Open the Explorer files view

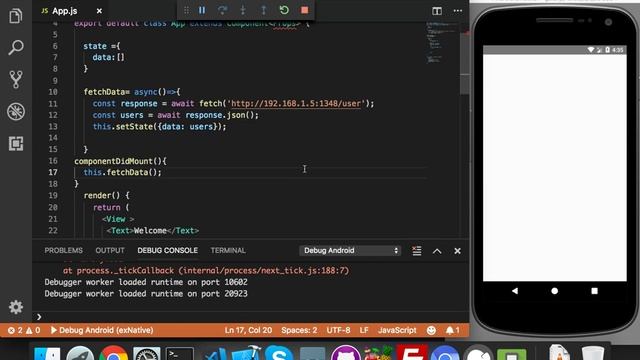pyautogui.click(x=16, y=16)
